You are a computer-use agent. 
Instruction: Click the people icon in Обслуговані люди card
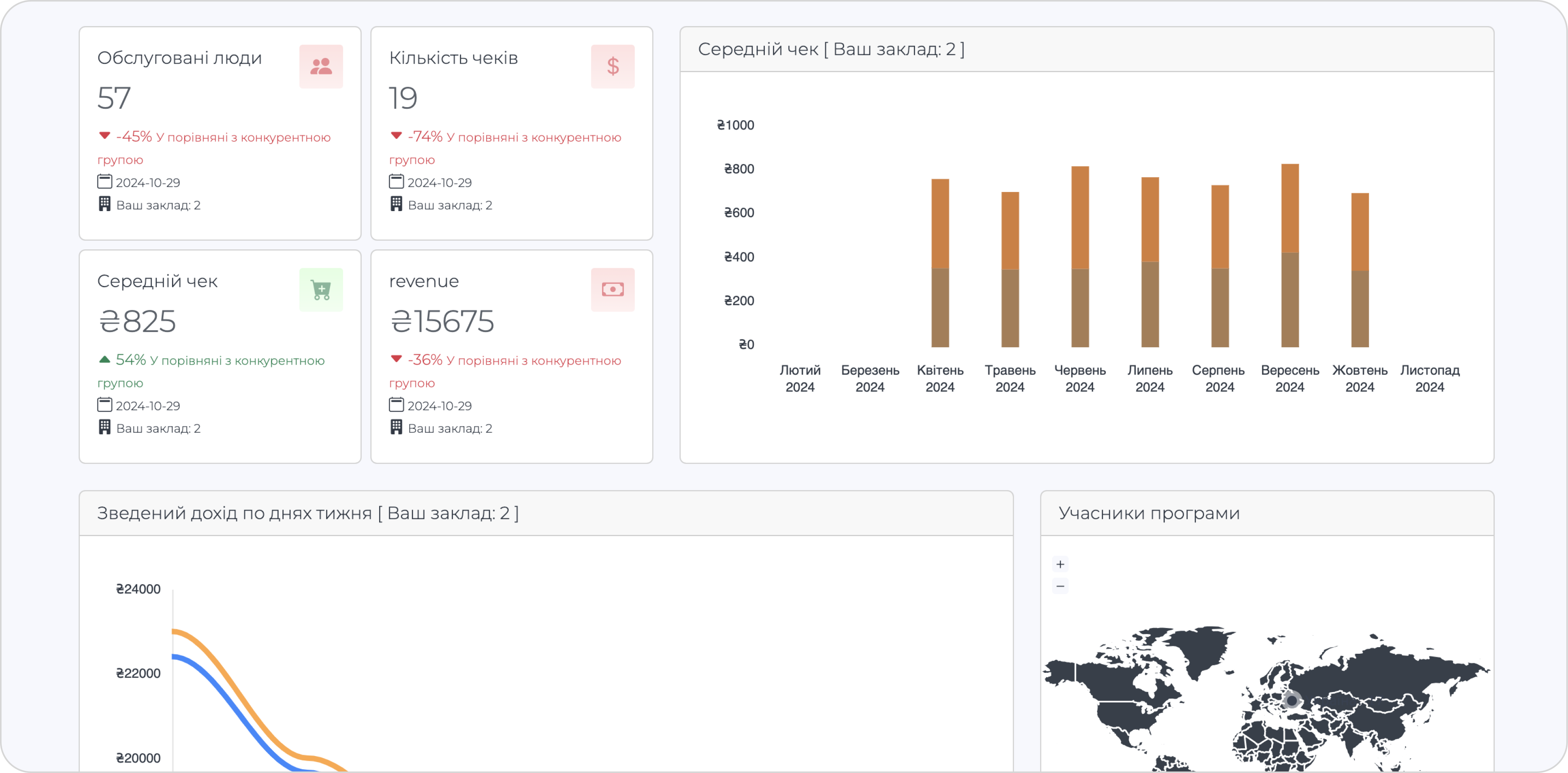(x=321, y=66)
